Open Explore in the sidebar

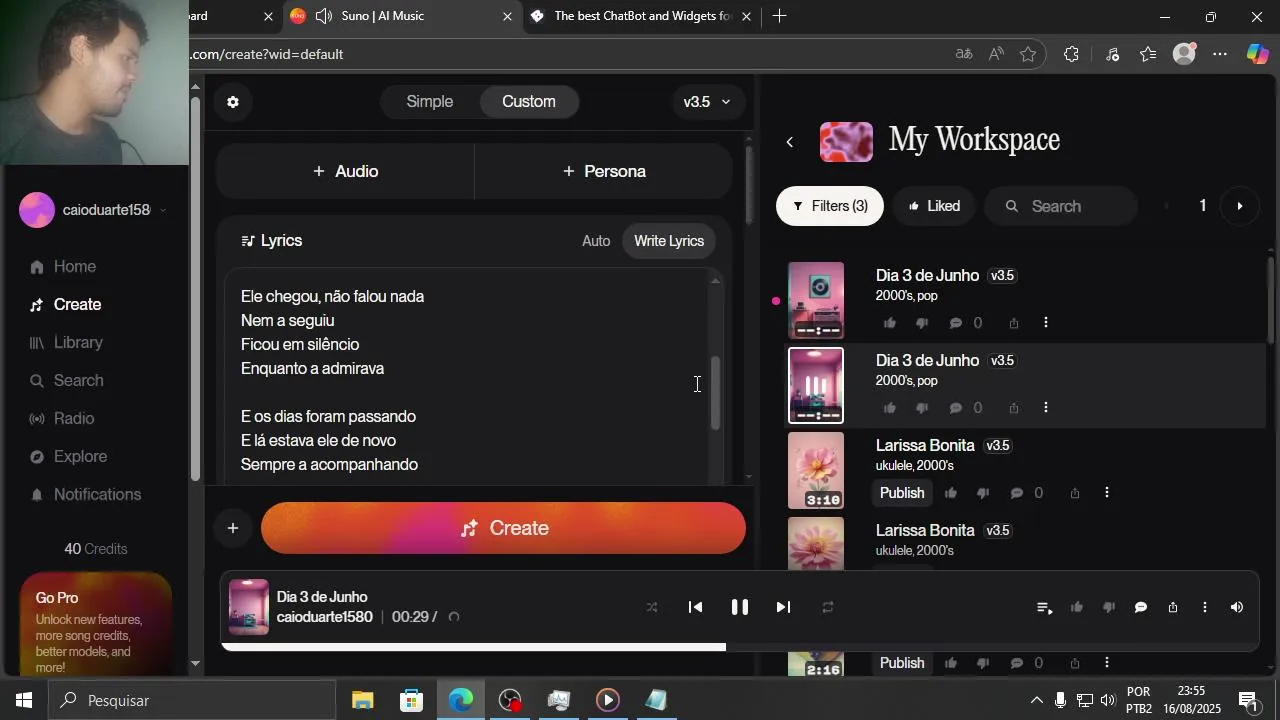point(80,457)
